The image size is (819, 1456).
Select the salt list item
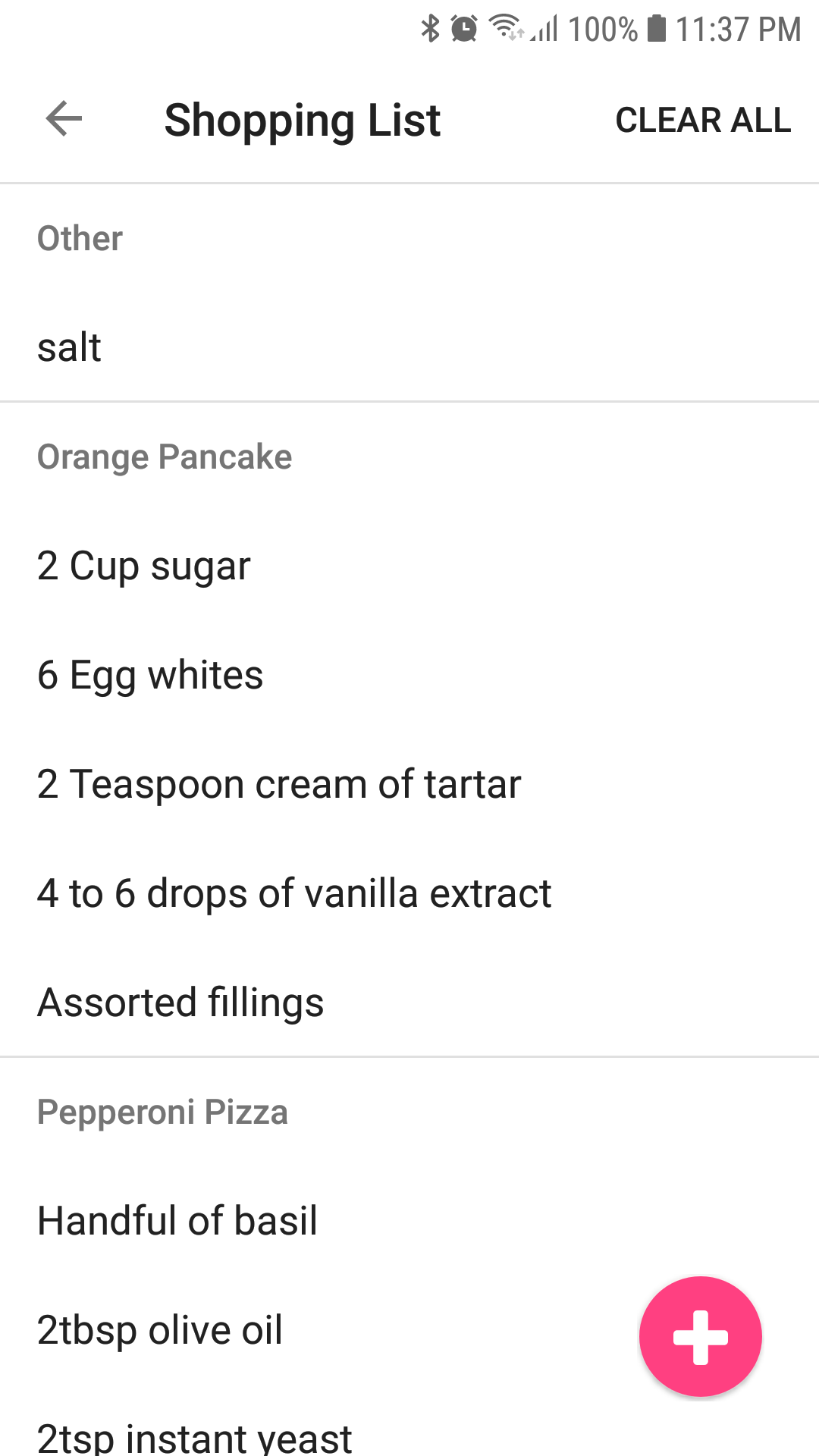point(70,347)
